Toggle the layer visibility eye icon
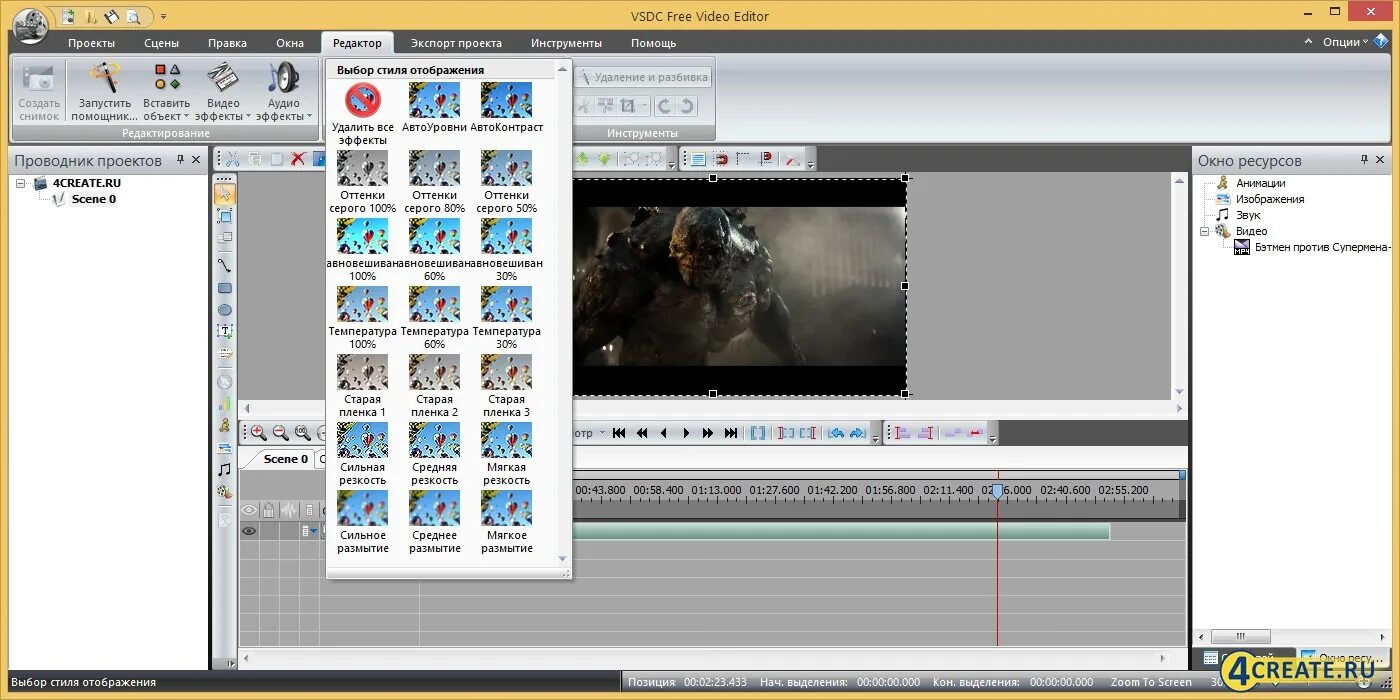Viewport: 1400px width, 700px height. 249,531
